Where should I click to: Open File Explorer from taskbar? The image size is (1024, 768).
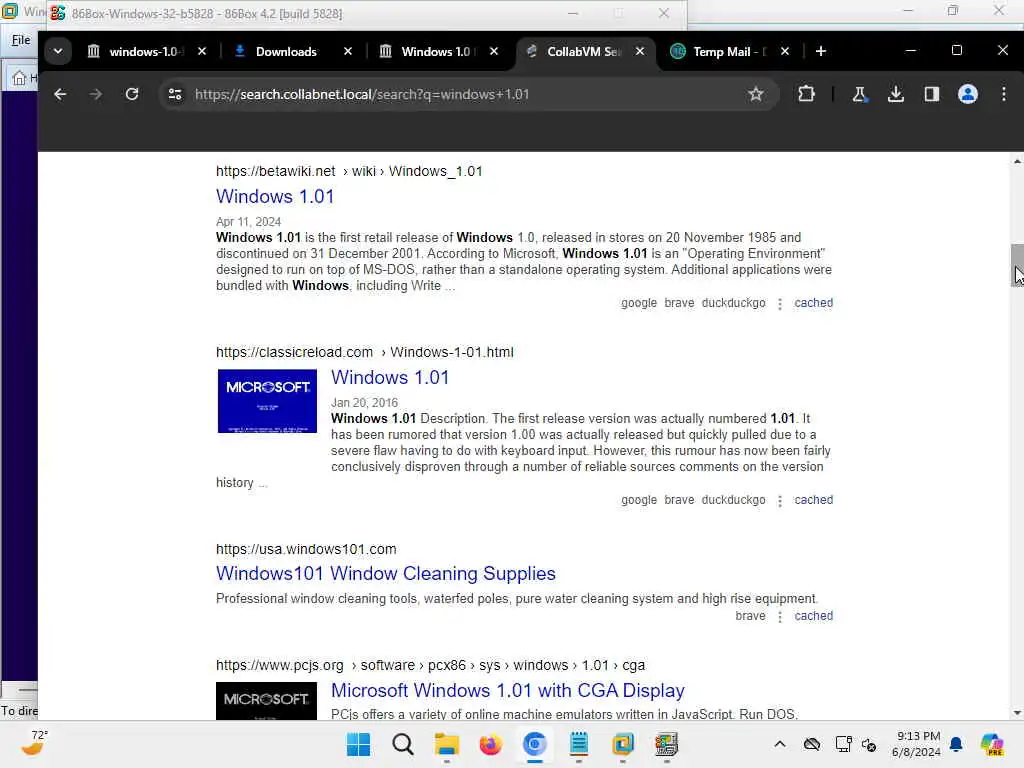[x=447, y=744]
